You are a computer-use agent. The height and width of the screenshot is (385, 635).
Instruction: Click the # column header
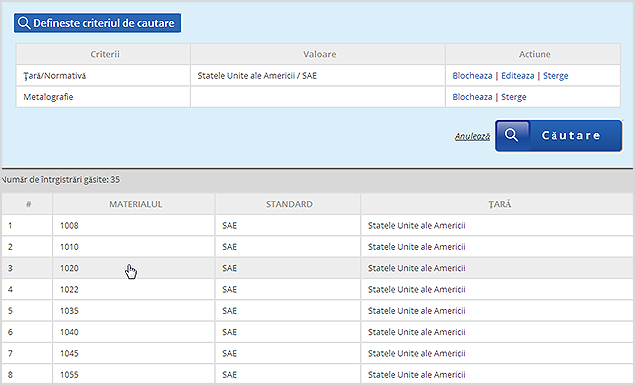coord(27,204)
